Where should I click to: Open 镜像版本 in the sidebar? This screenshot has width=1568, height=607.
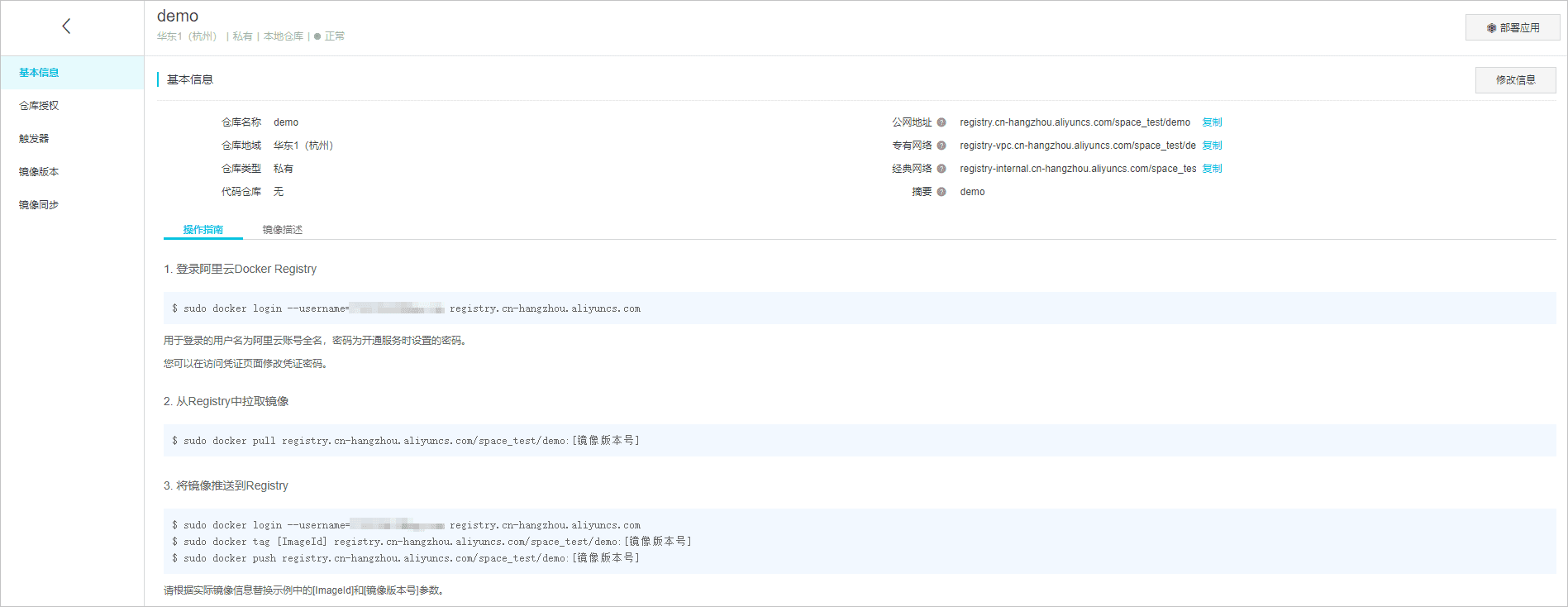coord(73,172)
